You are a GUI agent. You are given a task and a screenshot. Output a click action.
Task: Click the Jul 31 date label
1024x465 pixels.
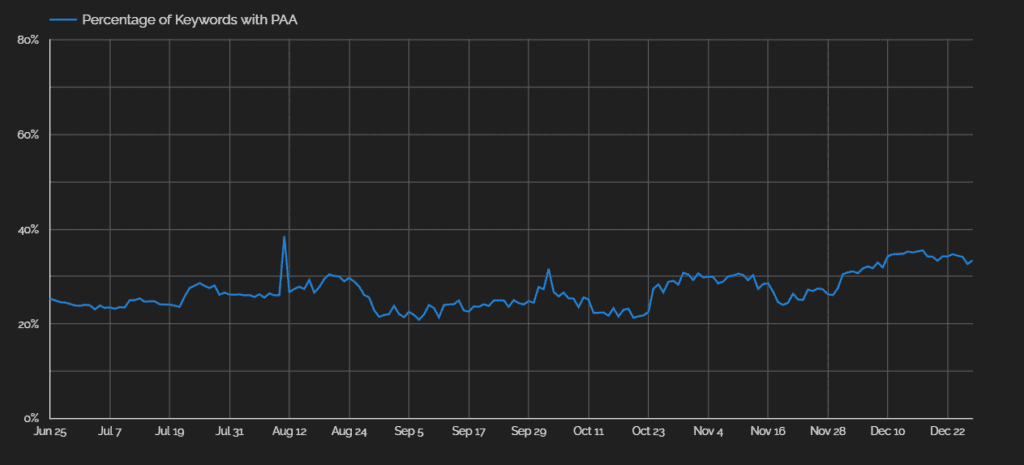pyautogui.click(x=229, y=432)
